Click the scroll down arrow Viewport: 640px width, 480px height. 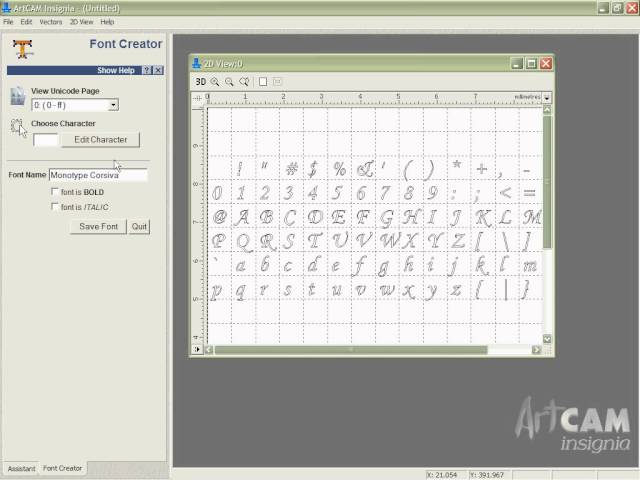pos(547,339)
